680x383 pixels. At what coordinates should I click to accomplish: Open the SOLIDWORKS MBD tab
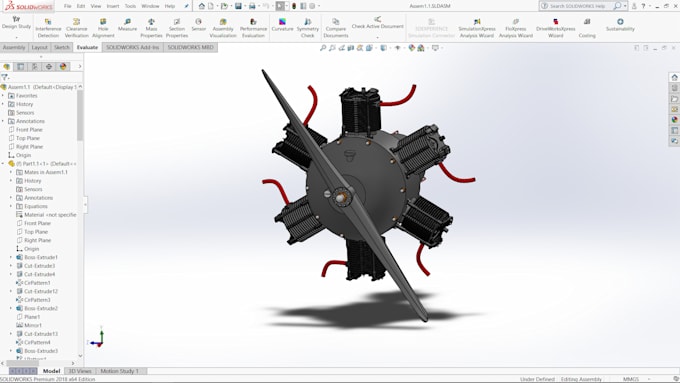pyautogui.click(x=190, y=47)
